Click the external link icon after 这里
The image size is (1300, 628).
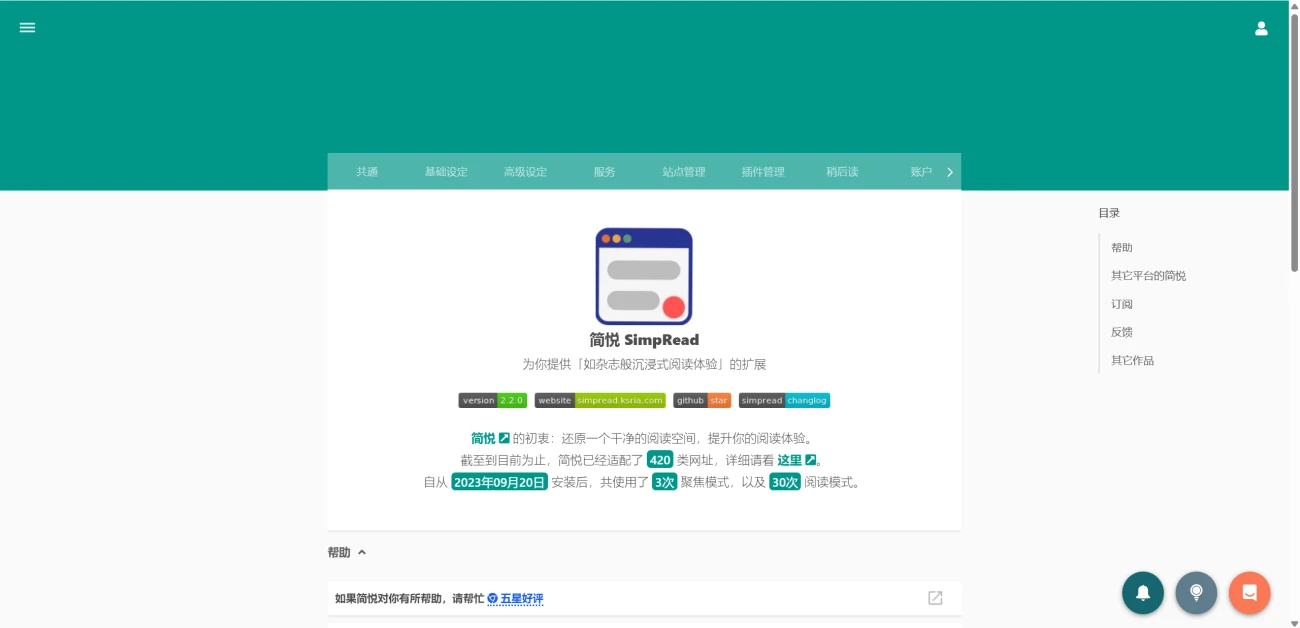[811, 460]
